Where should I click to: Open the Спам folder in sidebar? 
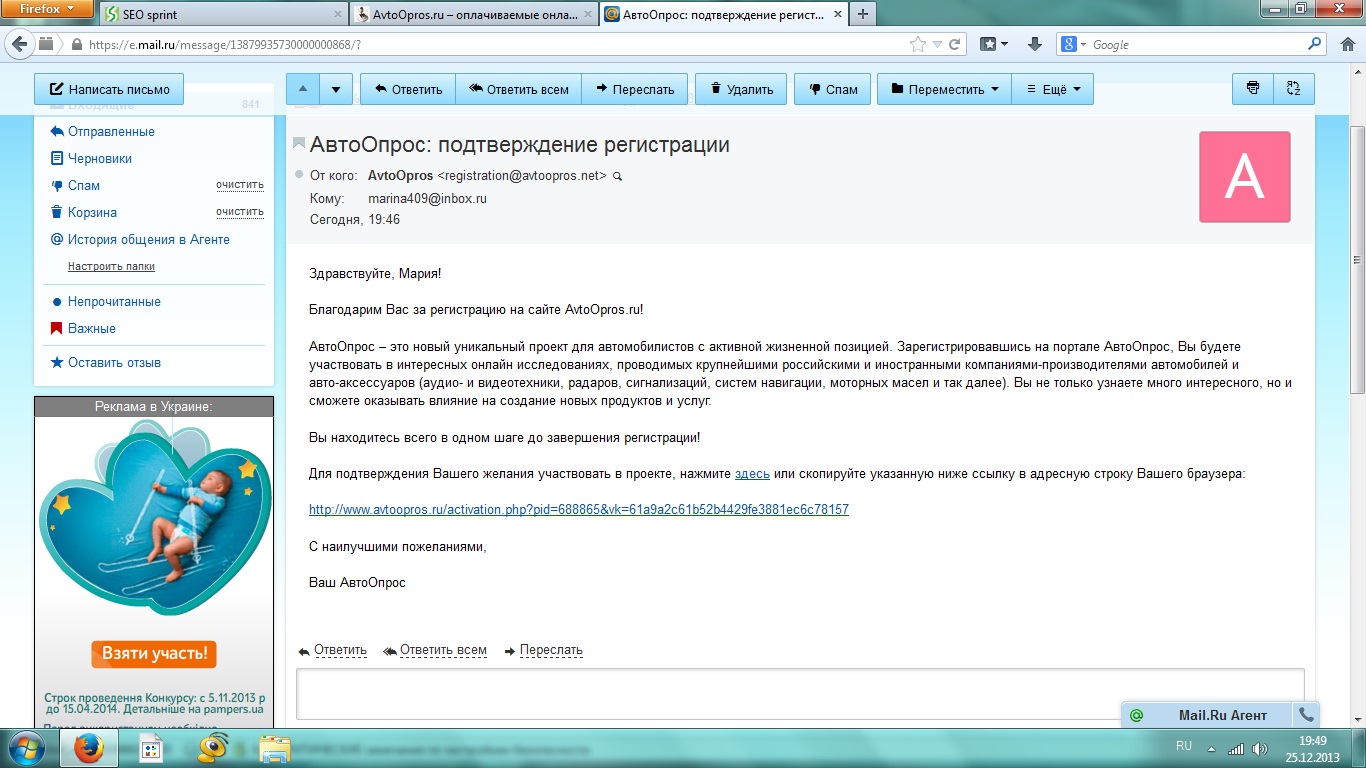84,186
